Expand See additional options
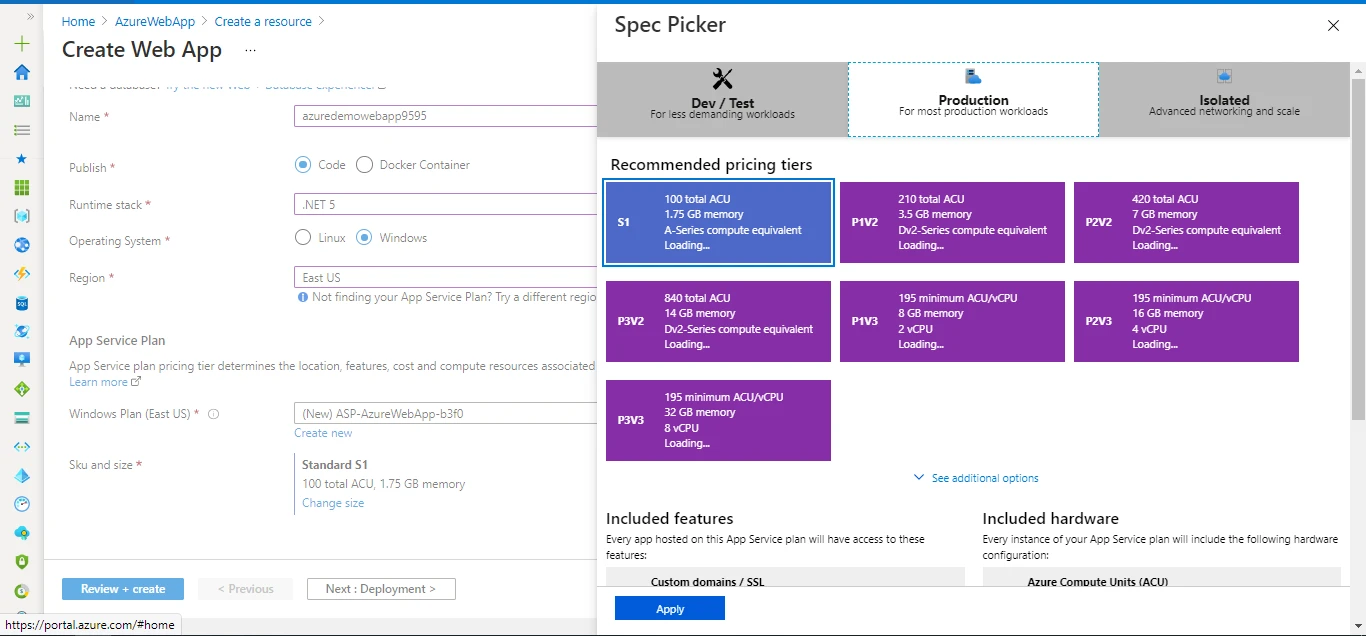 (975, 477)
